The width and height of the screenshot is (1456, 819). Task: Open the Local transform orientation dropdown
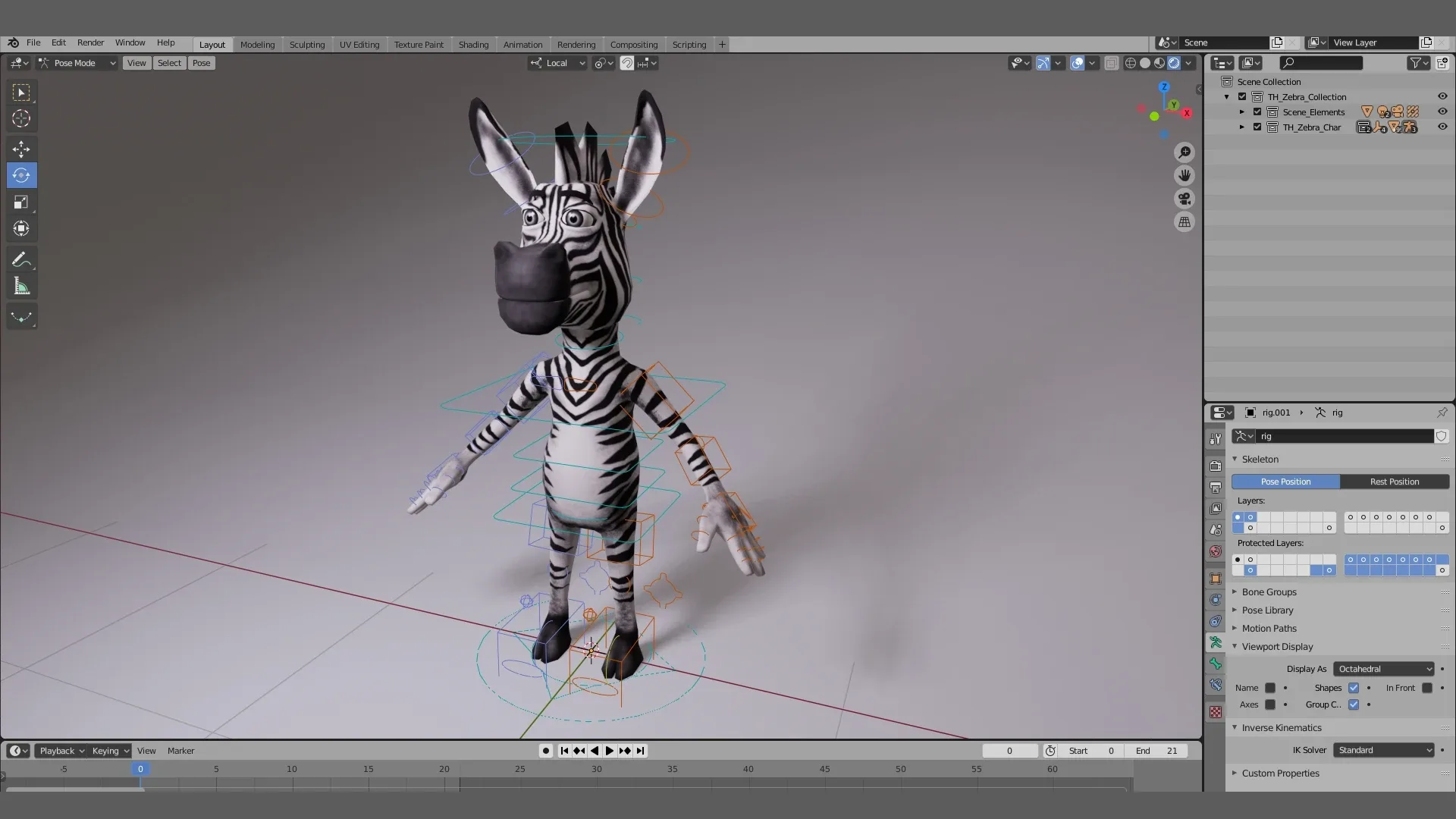pyautogui.click(x=558, y=63)
